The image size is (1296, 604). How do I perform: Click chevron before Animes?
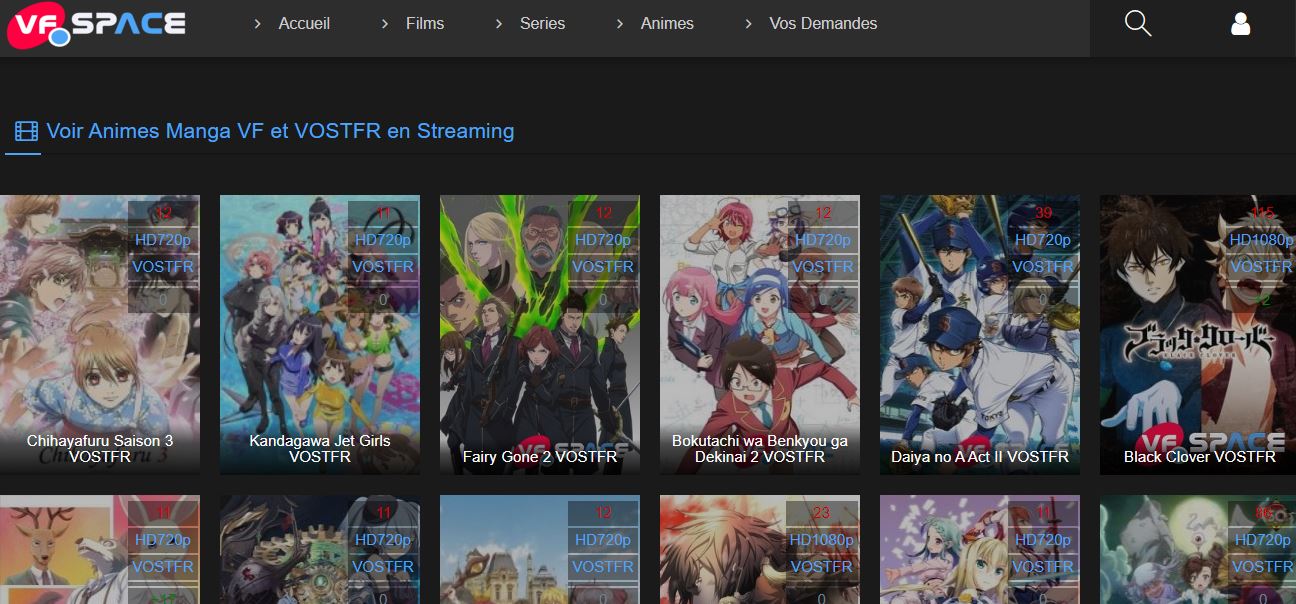tap(620, 24)
